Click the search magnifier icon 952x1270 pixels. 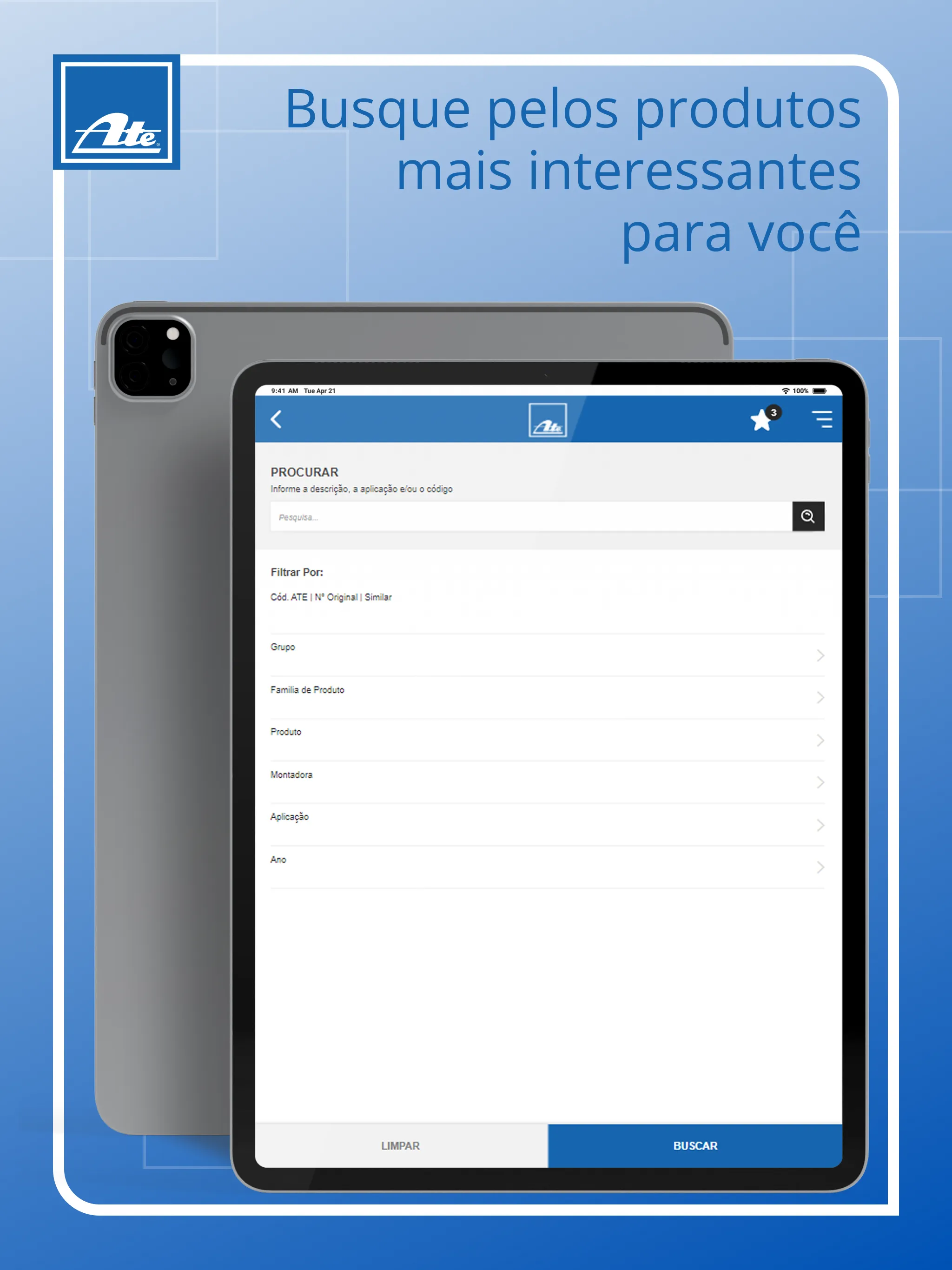point(808,516)
